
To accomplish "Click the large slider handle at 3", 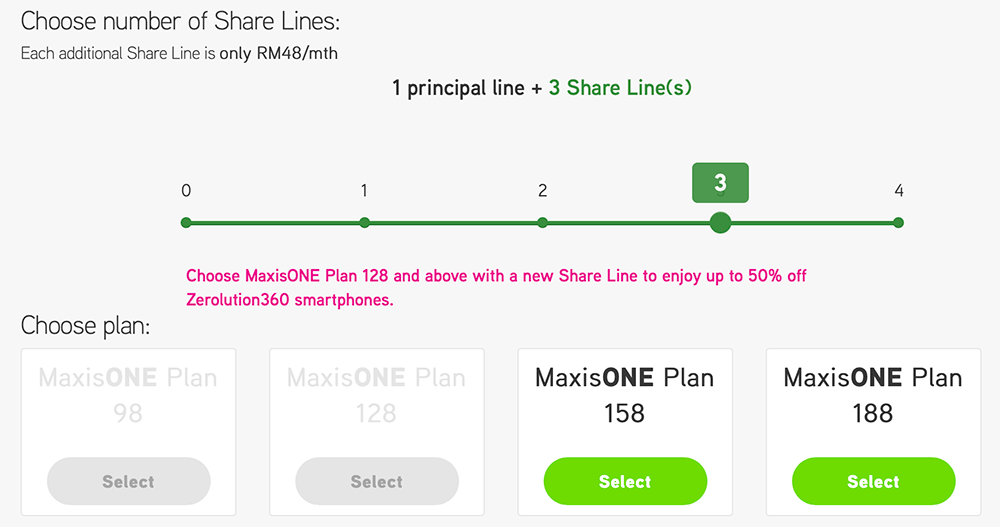I will point(720,222).
